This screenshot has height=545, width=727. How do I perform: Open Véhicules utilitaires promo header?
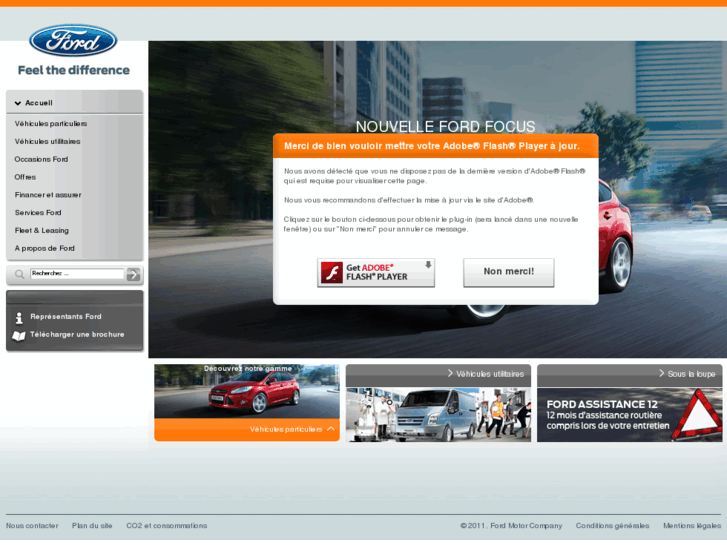tap(438, 375)
